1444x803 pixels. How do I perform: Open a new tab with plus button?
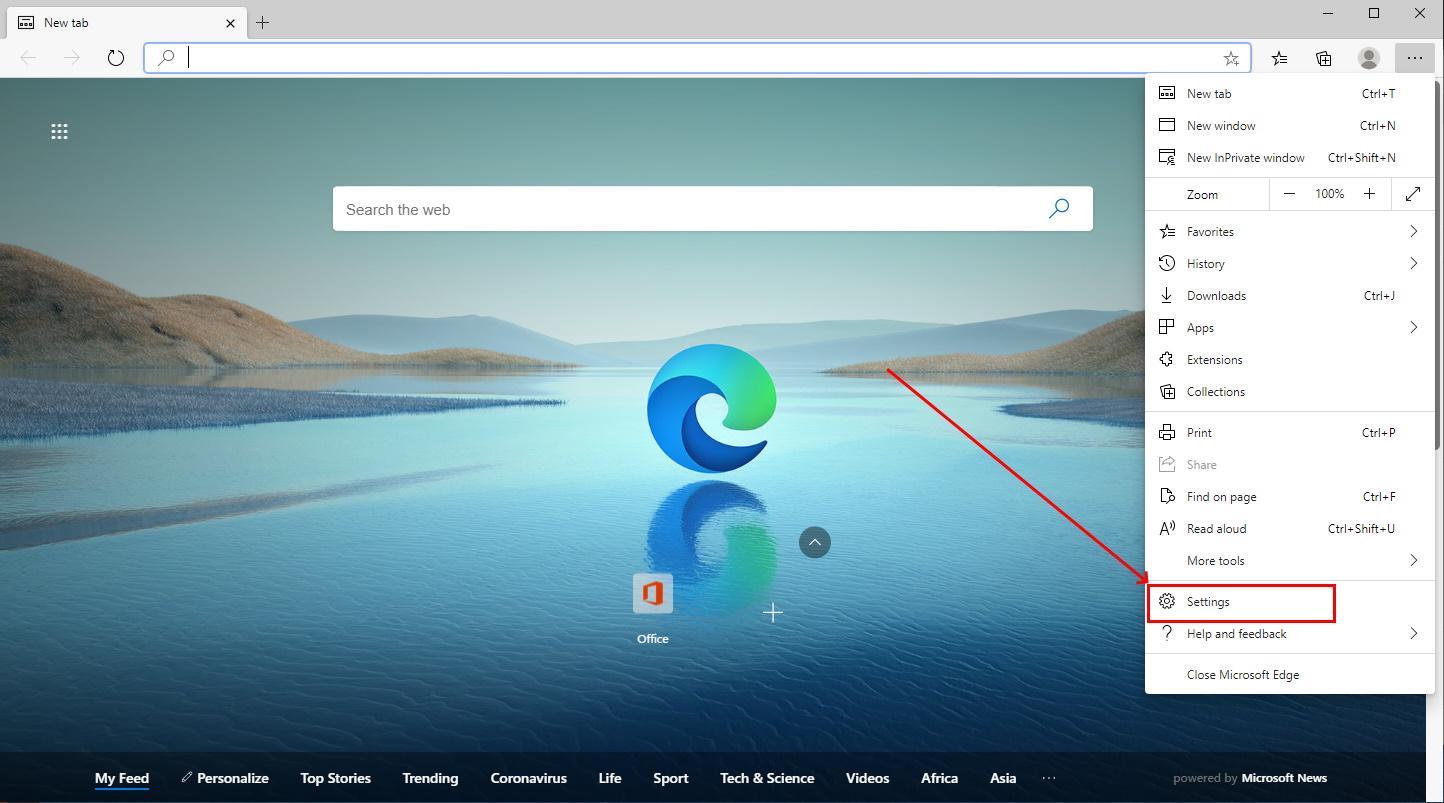click(x=262, y=22)
